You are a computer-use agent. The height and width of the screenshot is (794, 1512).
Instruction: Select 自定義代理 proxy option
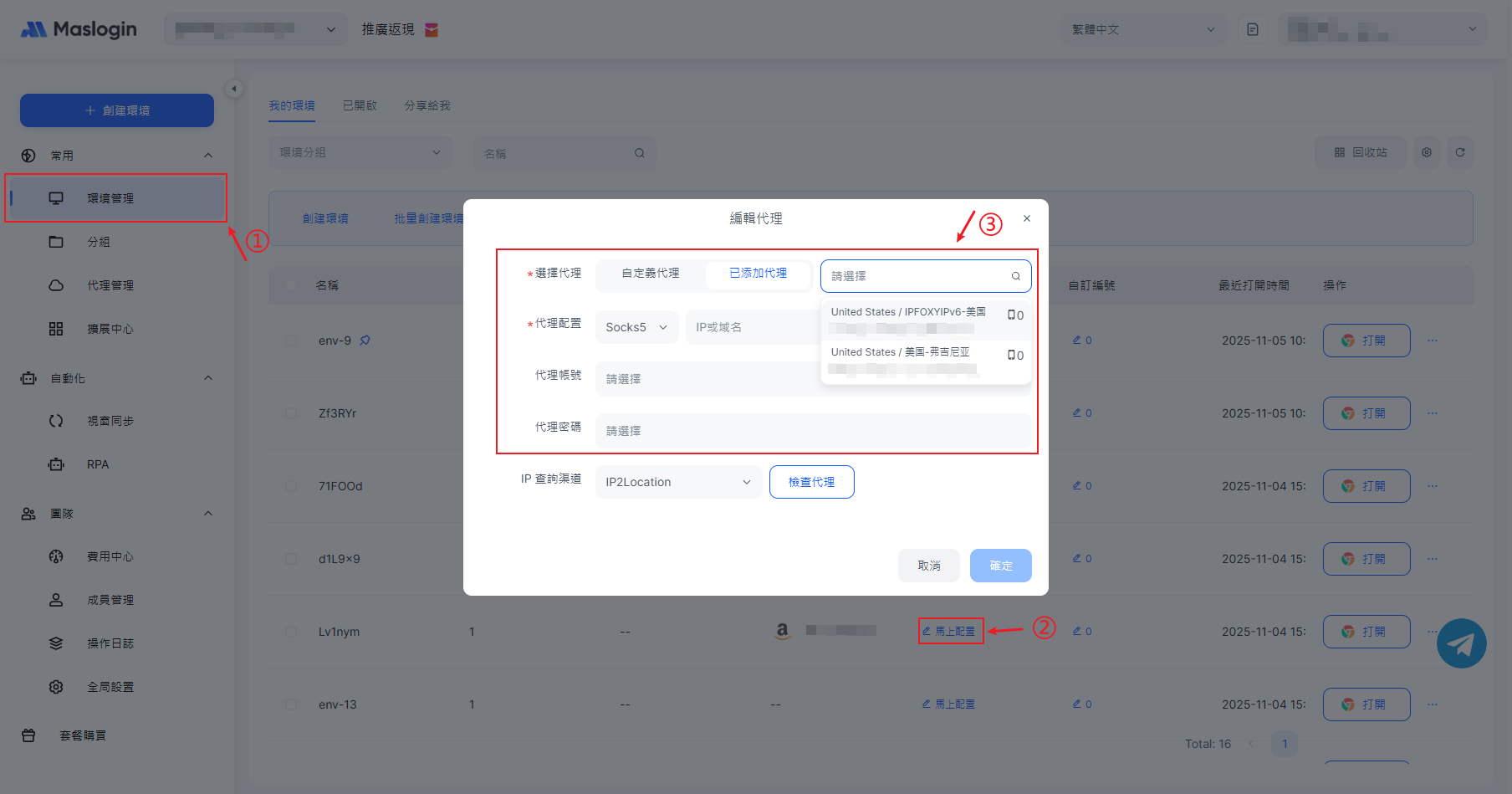[x=650, y=274]
